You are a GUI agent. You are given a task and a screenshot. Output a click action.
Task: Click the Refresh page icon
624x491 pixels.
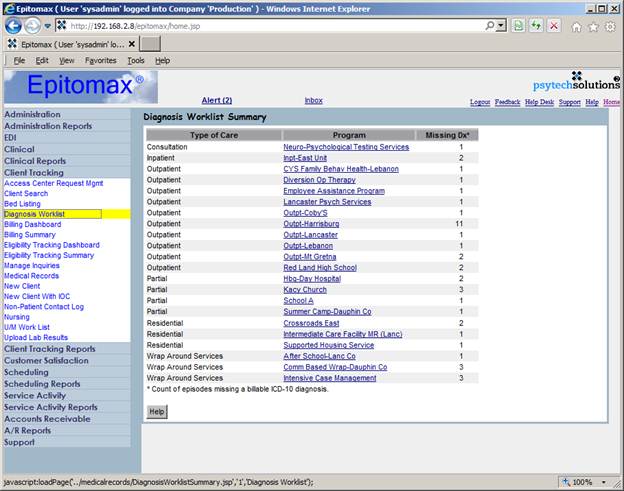pyautogui.click(x=536, y=25)
